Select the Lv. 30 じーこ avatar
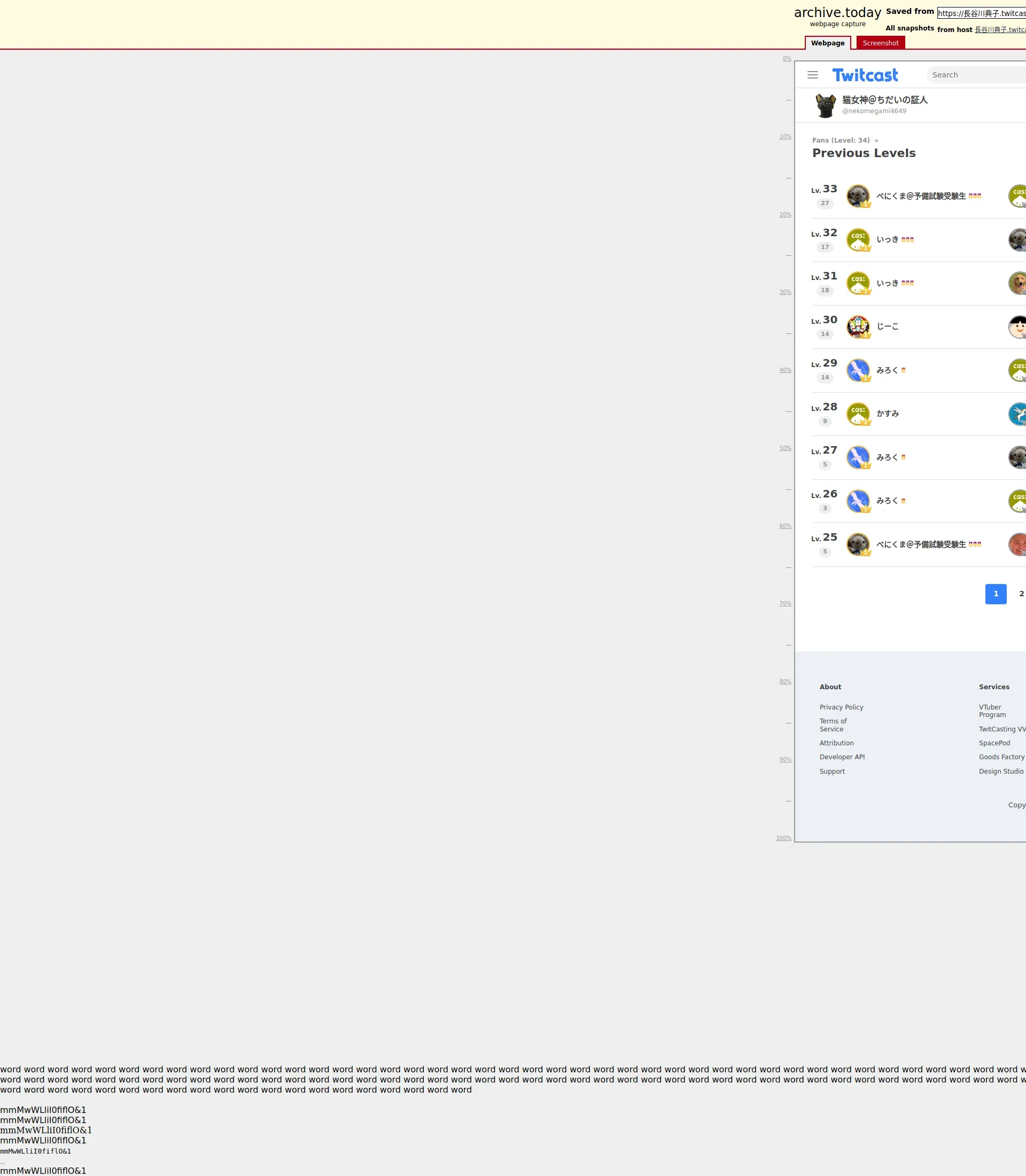1026x1176 pixels. [858, 327]
